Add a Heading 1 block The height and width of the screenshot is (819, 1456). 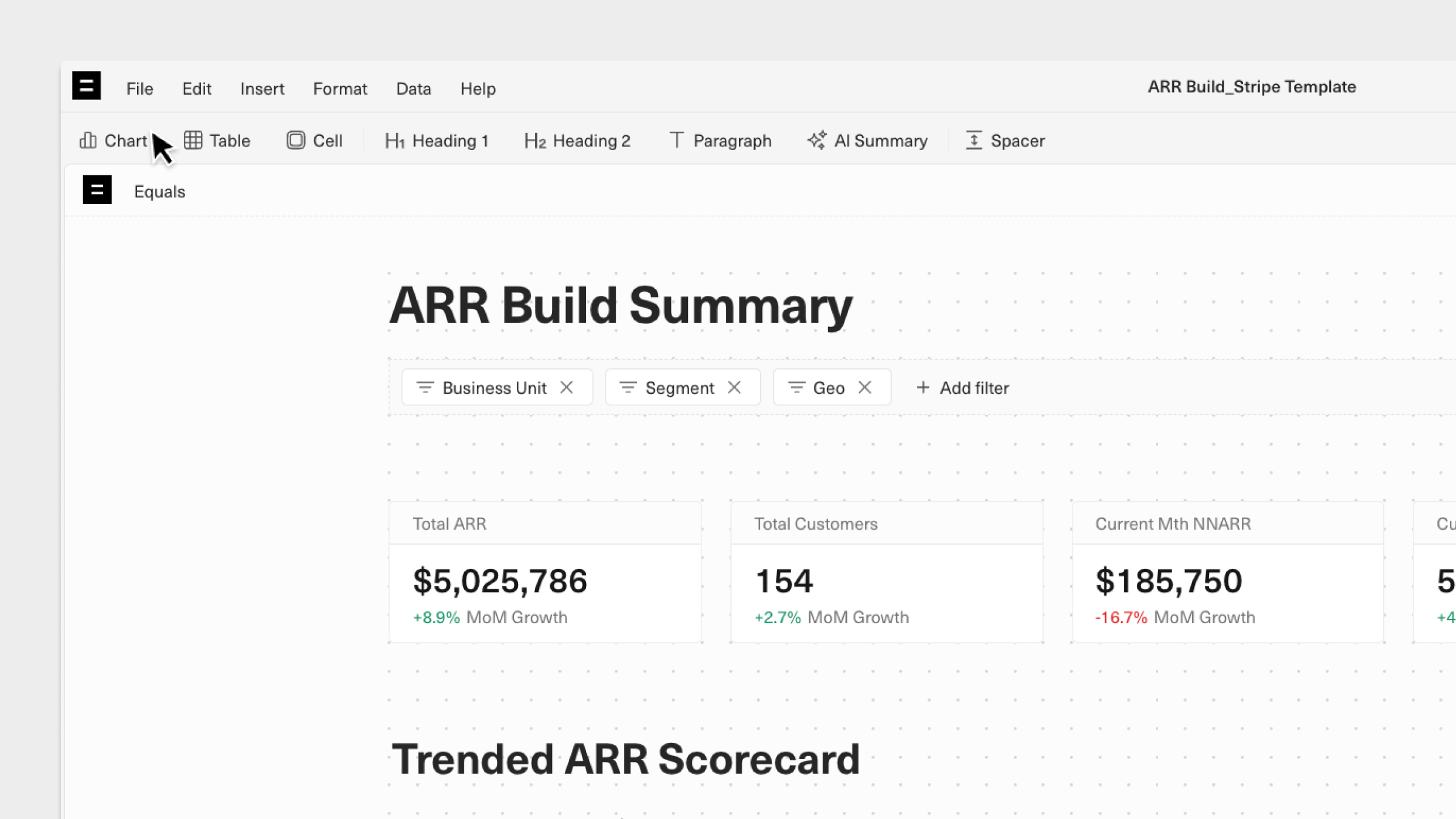[437, 141]
